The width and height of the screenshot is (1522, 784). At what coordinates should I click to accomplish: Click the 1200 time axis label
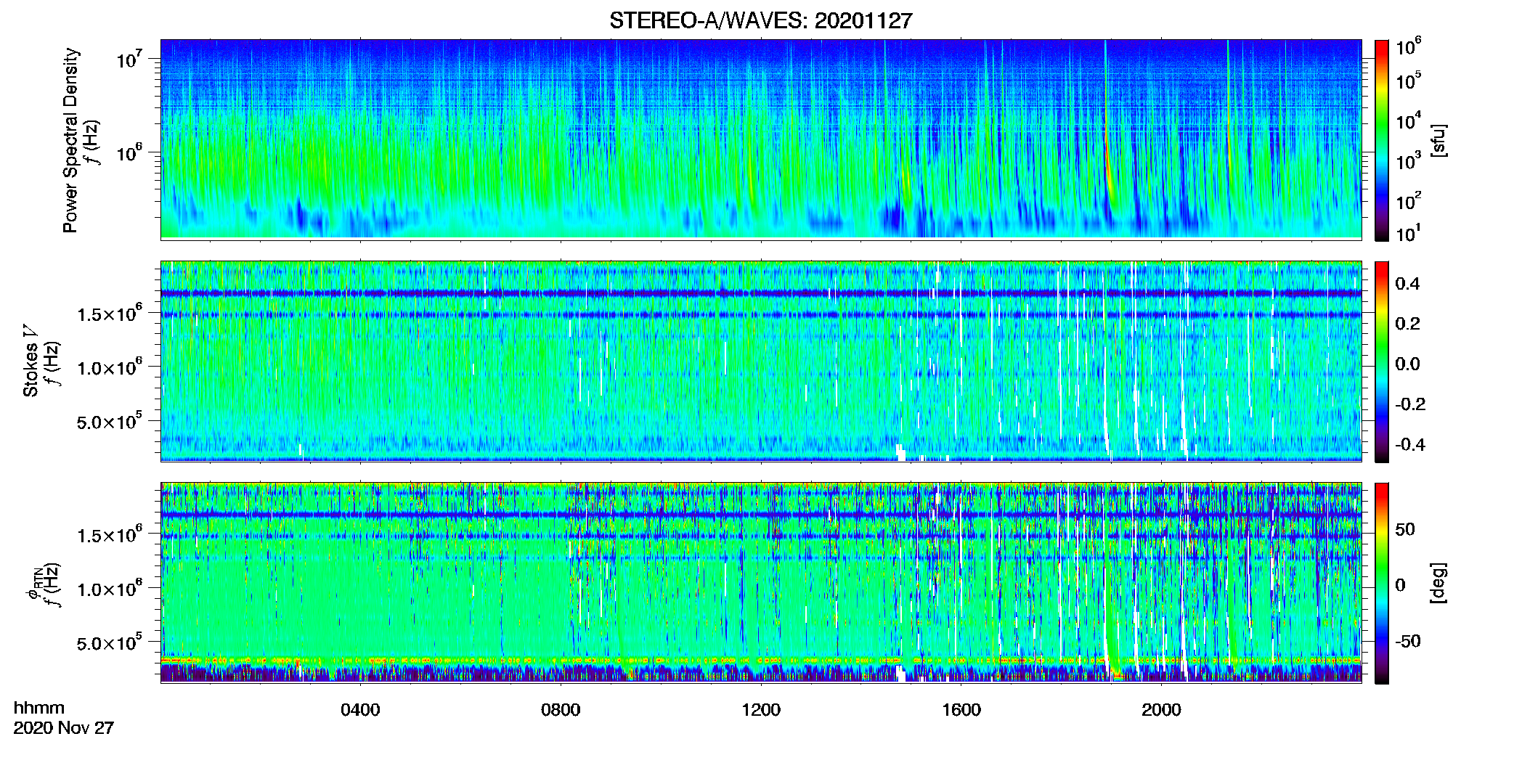[761, 710]
